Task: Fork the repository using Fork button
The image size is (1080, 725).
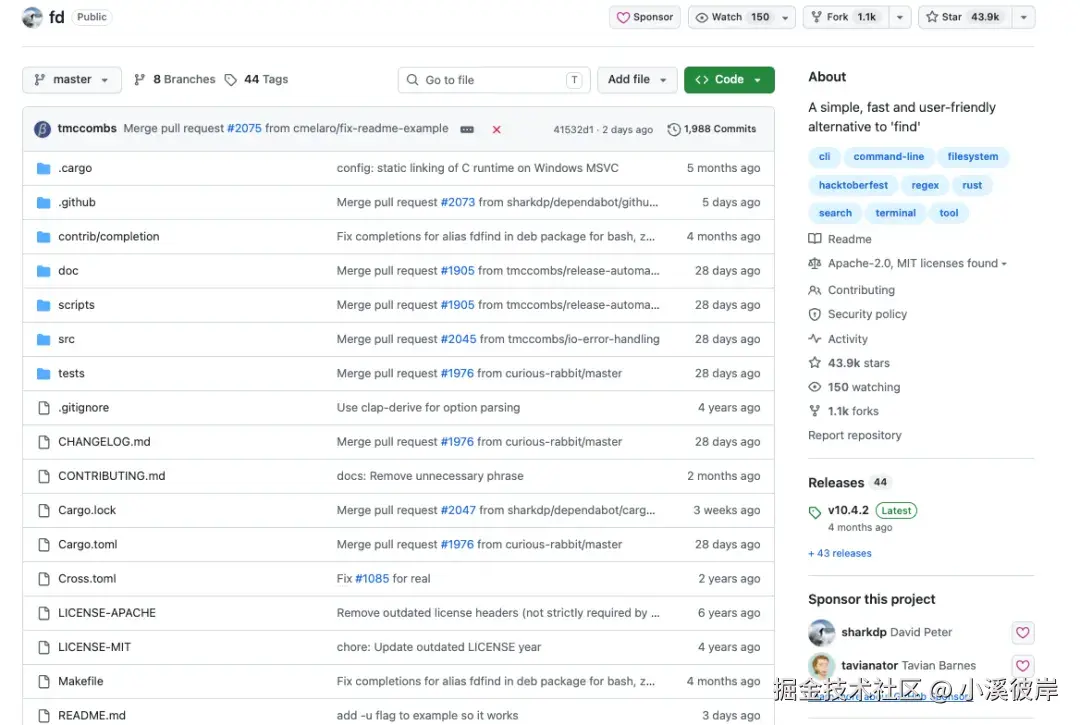Action: pyautogui.click(x=844, y=17)
